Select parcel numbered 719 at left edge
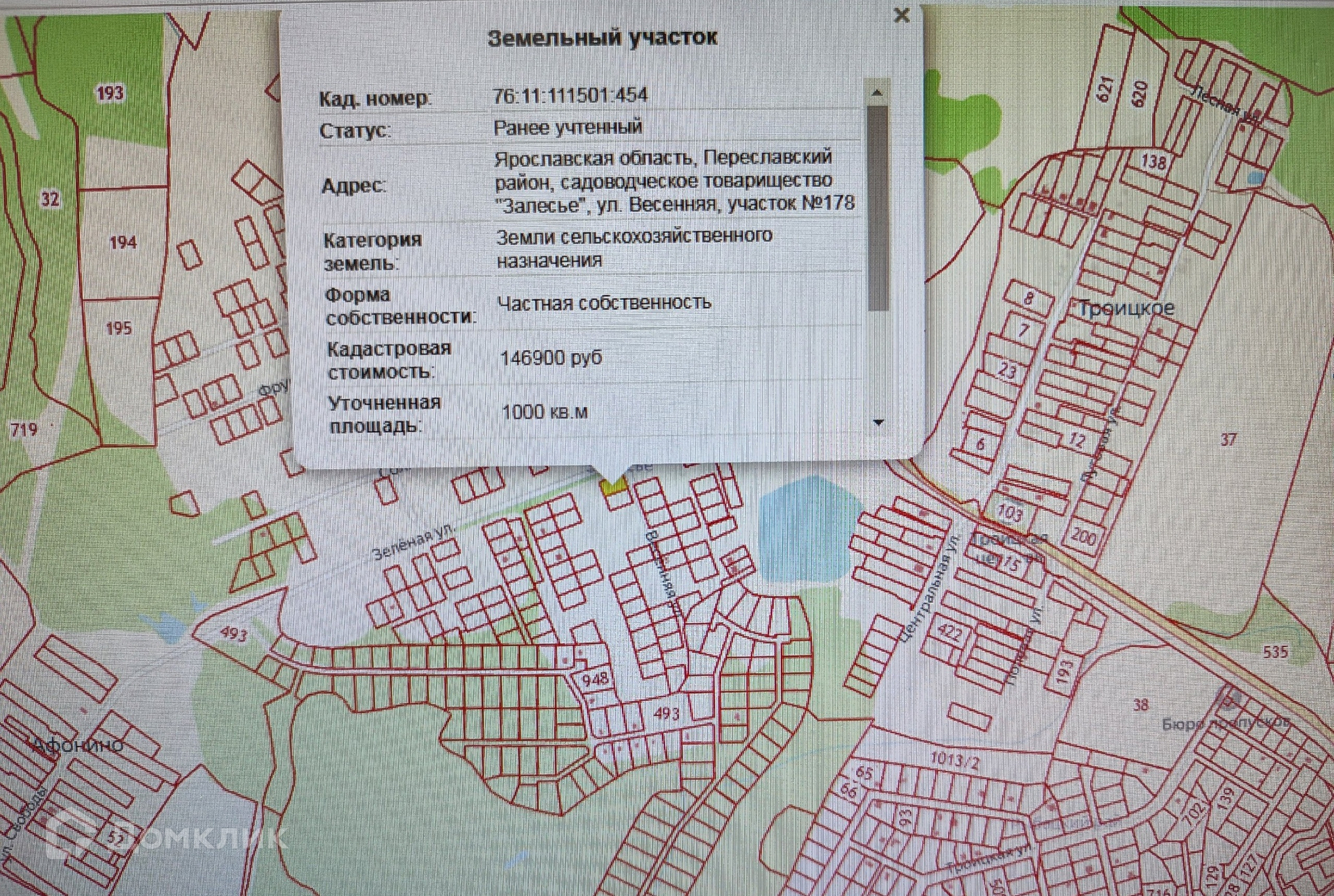Image resolution: width=1334 pixels, height=896 pixels. click(23, 429)
